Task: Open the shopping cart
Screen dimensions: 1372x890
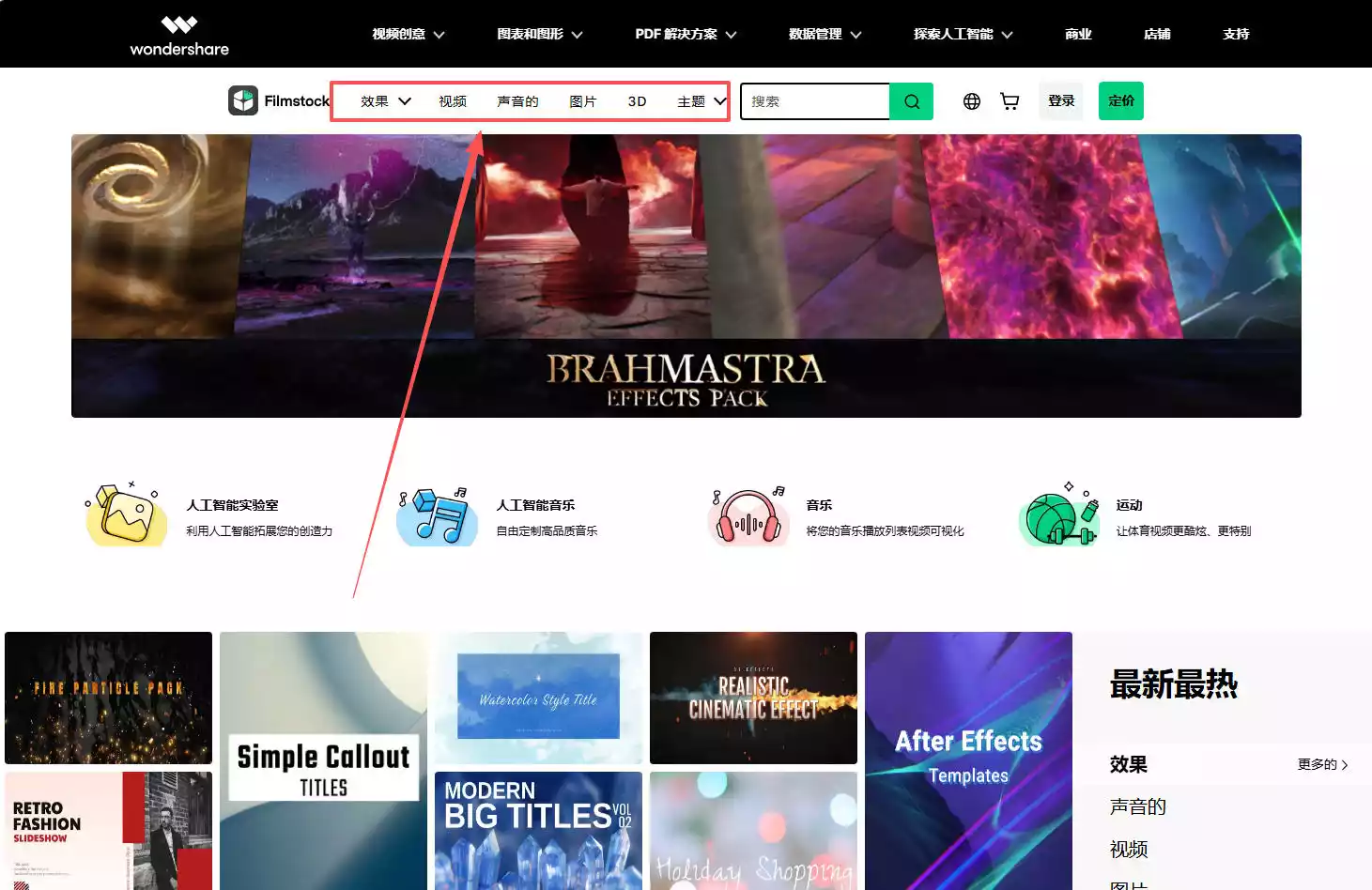Action: (1010, 101)
